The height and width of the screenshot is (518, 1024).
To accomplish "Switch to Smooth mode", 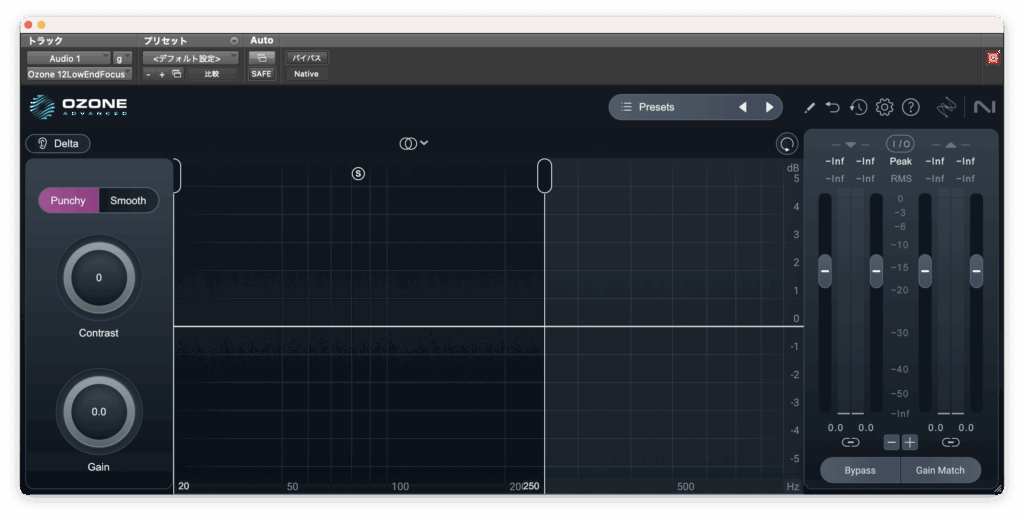I will [128, 200].
